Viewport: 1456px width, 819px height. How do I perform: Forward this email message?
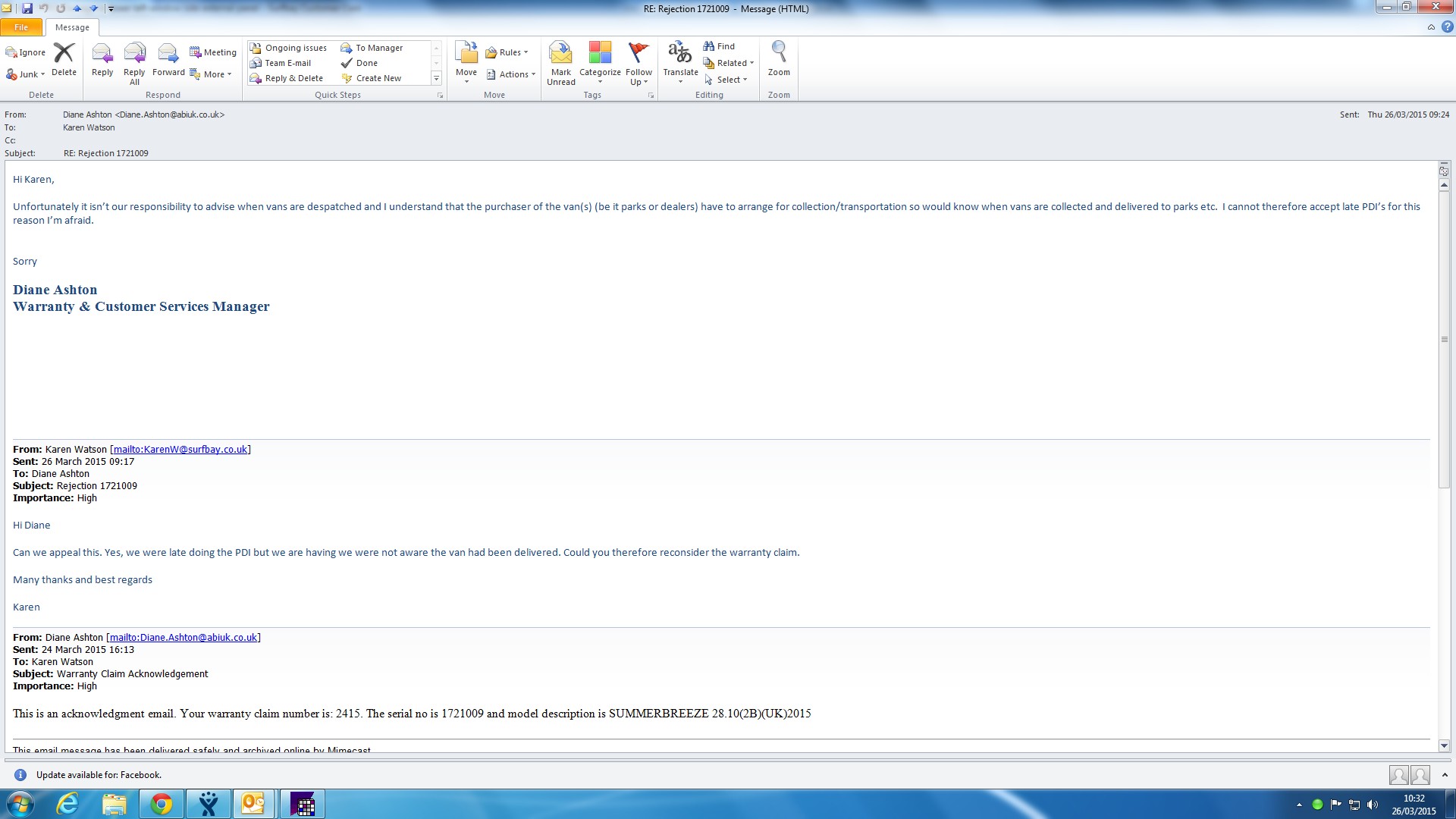tap(168, 55)
